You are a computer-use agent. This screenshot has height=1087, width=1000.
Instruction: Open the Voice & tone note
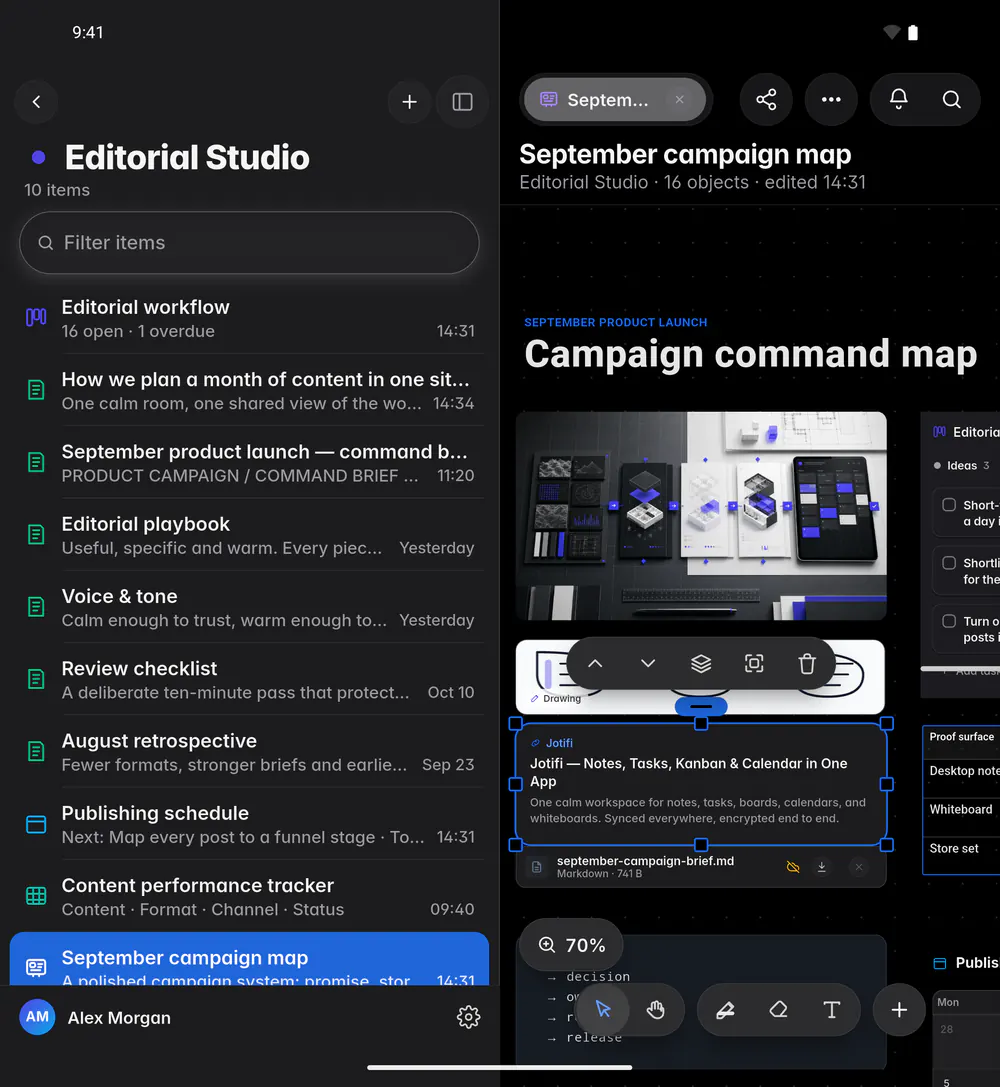point(249,607)
